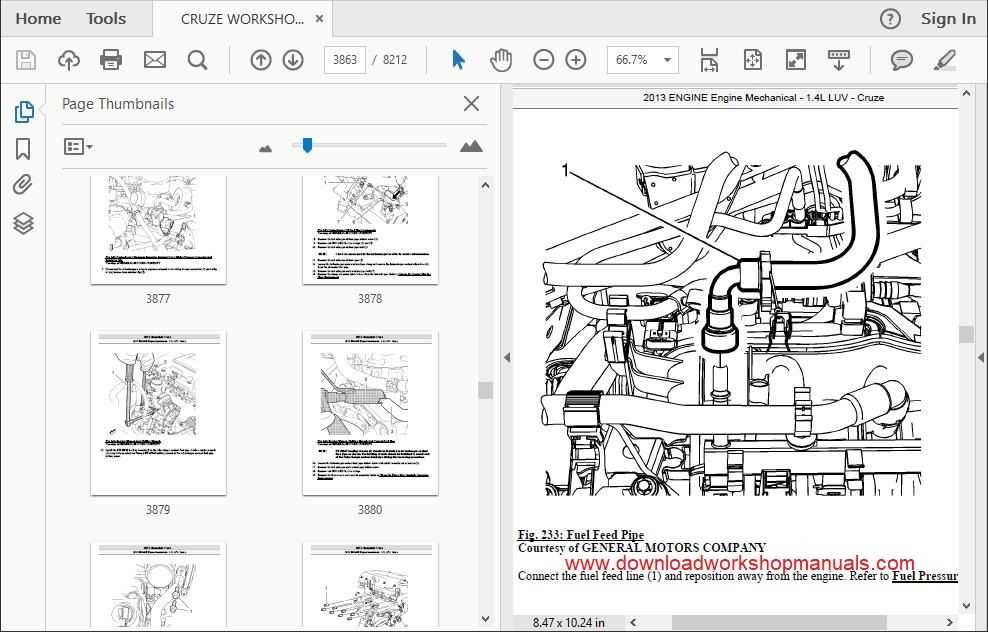
Task: Zoom out with the minus icon
Action: tap(544, 60)
